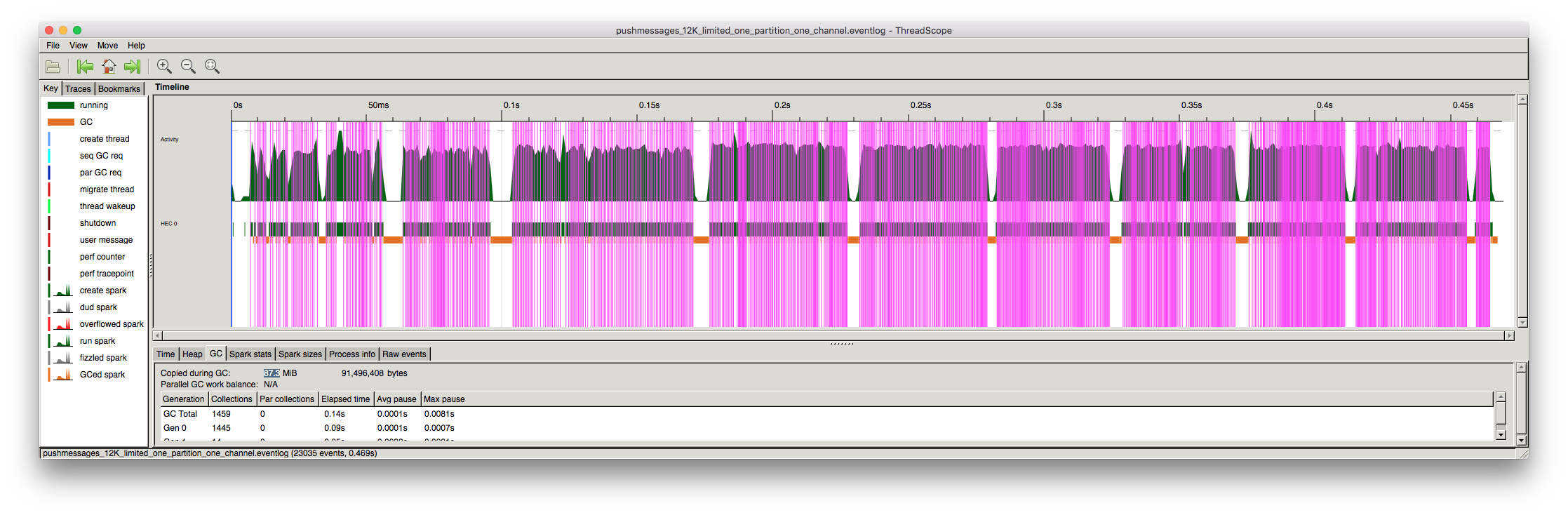The height and width of the screenshot is (515, 1568).
Task: Click the orange GC colour swatch
Action: coord(61,122)
